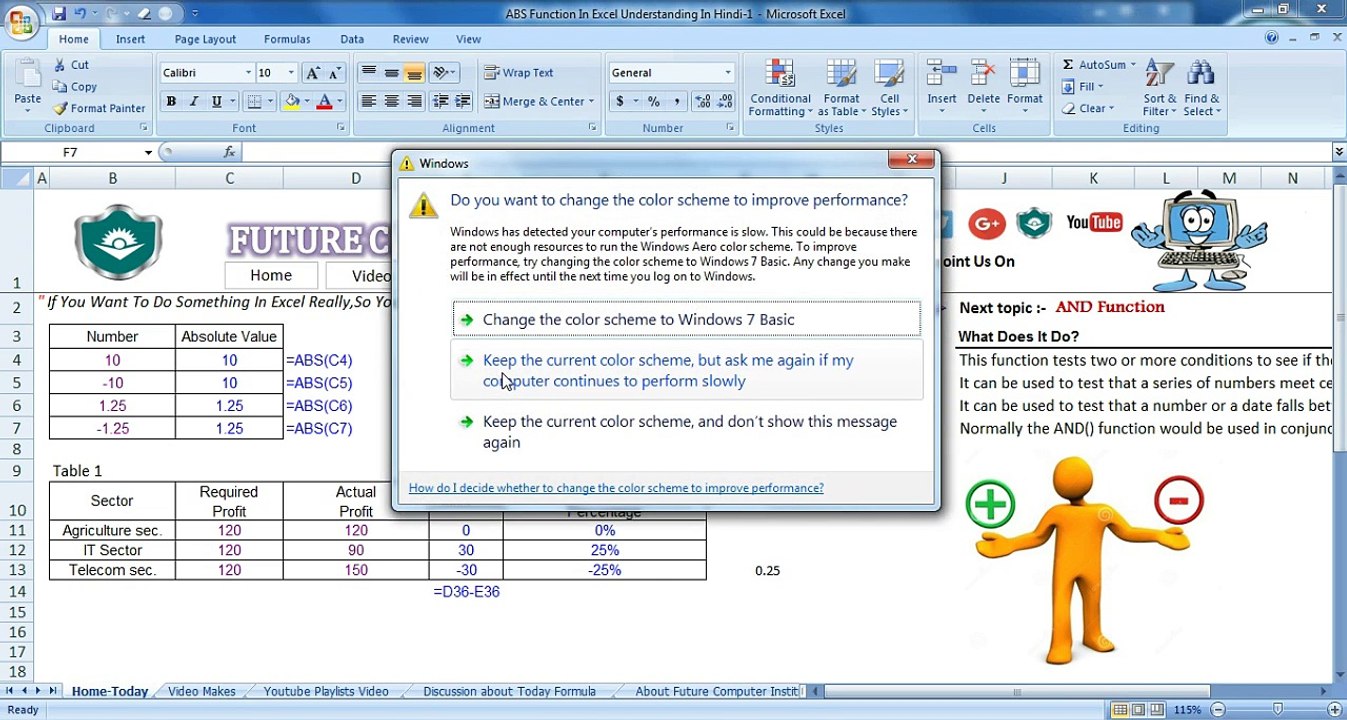The width and height of the screenshot is (1347, 720).
Task: Open the color scheme performance help link
Action: 616,488
